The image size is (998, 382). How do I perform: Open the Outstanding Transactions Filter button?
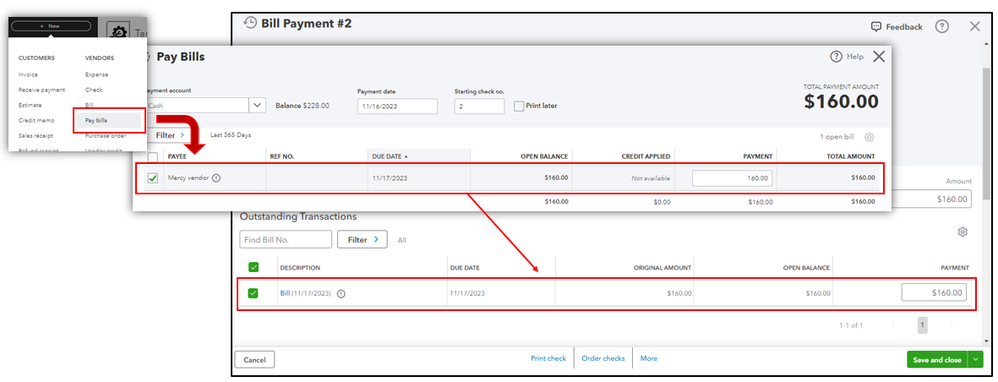pyautogui.click(x=362, y=239)
